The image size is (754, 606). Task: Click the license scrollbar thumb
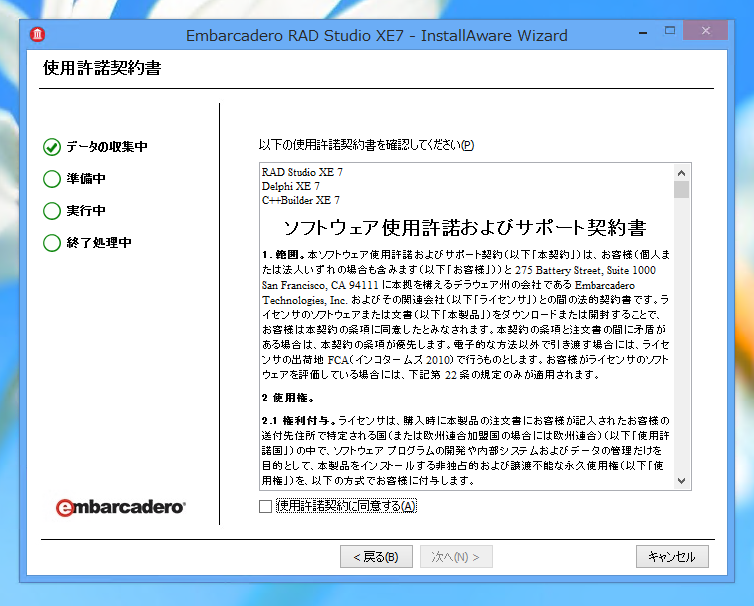681,189
